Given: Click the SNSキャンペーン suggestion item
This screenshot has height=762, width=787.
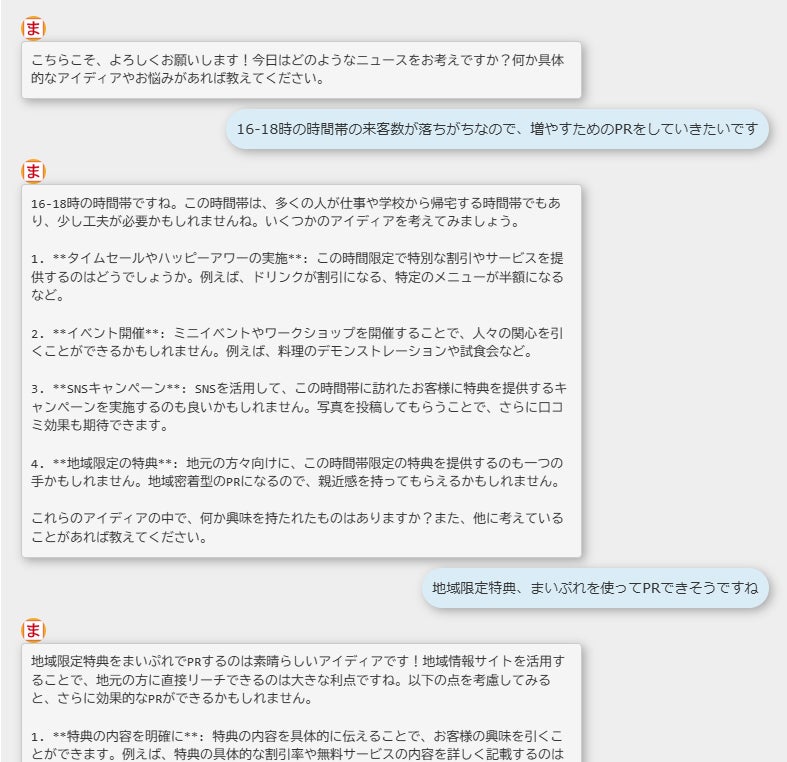Looking at the screenshot, I should (297, 407).
